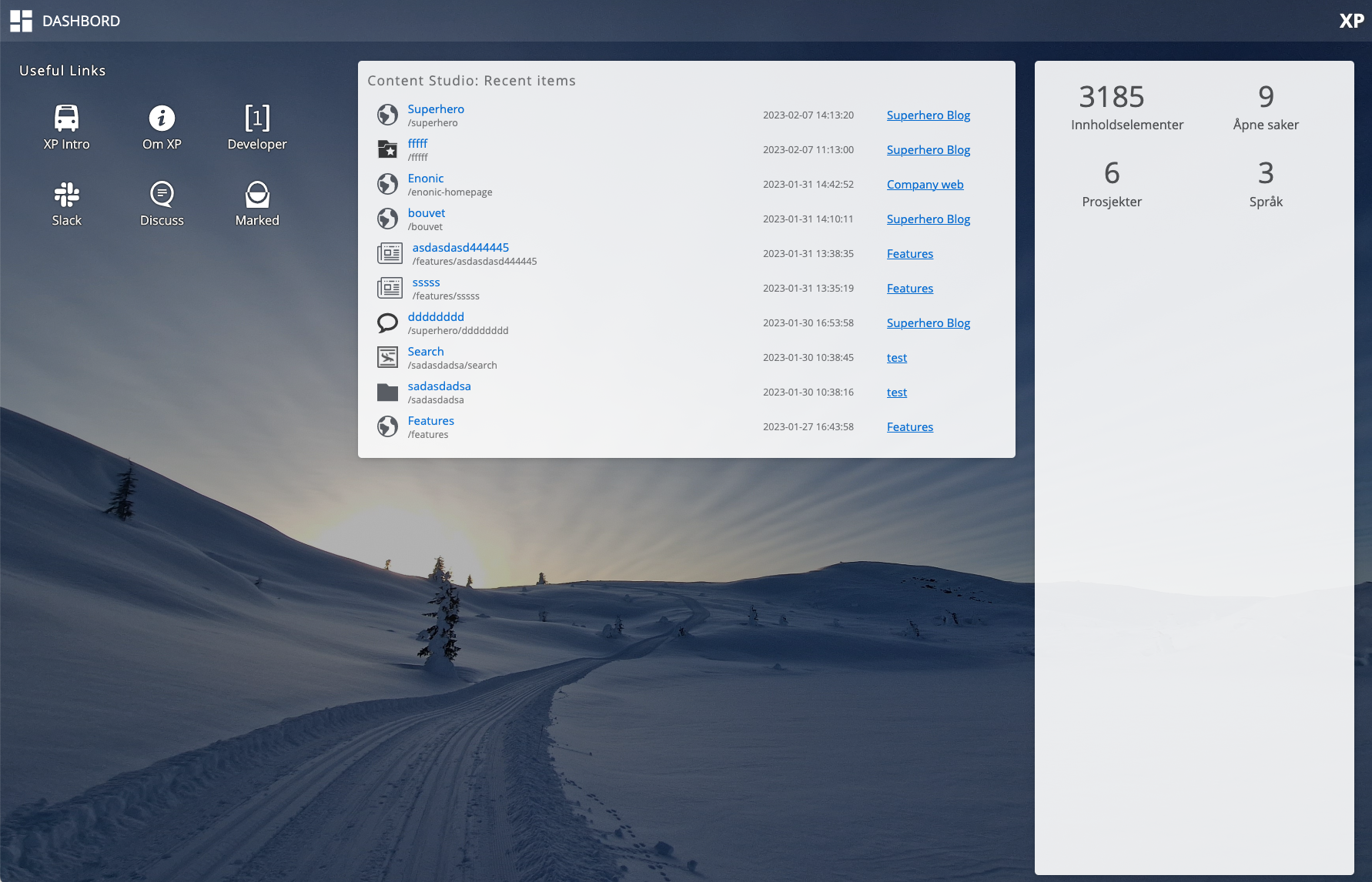Click the path /sadasdadsa/search
Viewport: 1372px width, 882px height.
[x=452, y=366]
